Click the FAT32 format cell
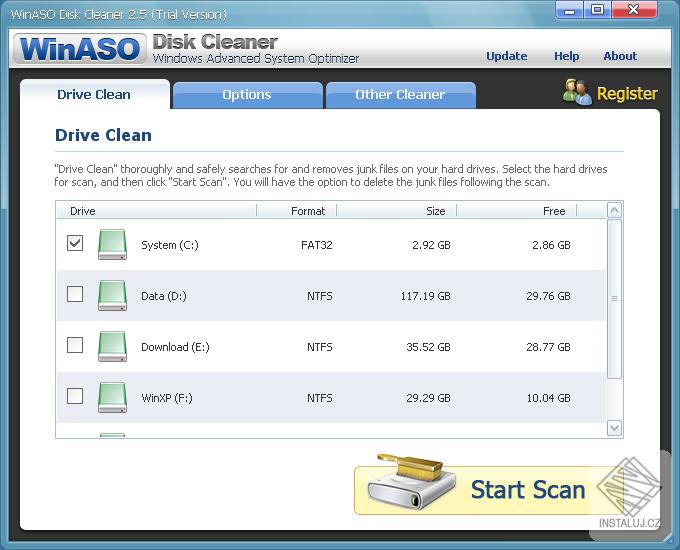This screenshot has width=680, height=550. 317,245
